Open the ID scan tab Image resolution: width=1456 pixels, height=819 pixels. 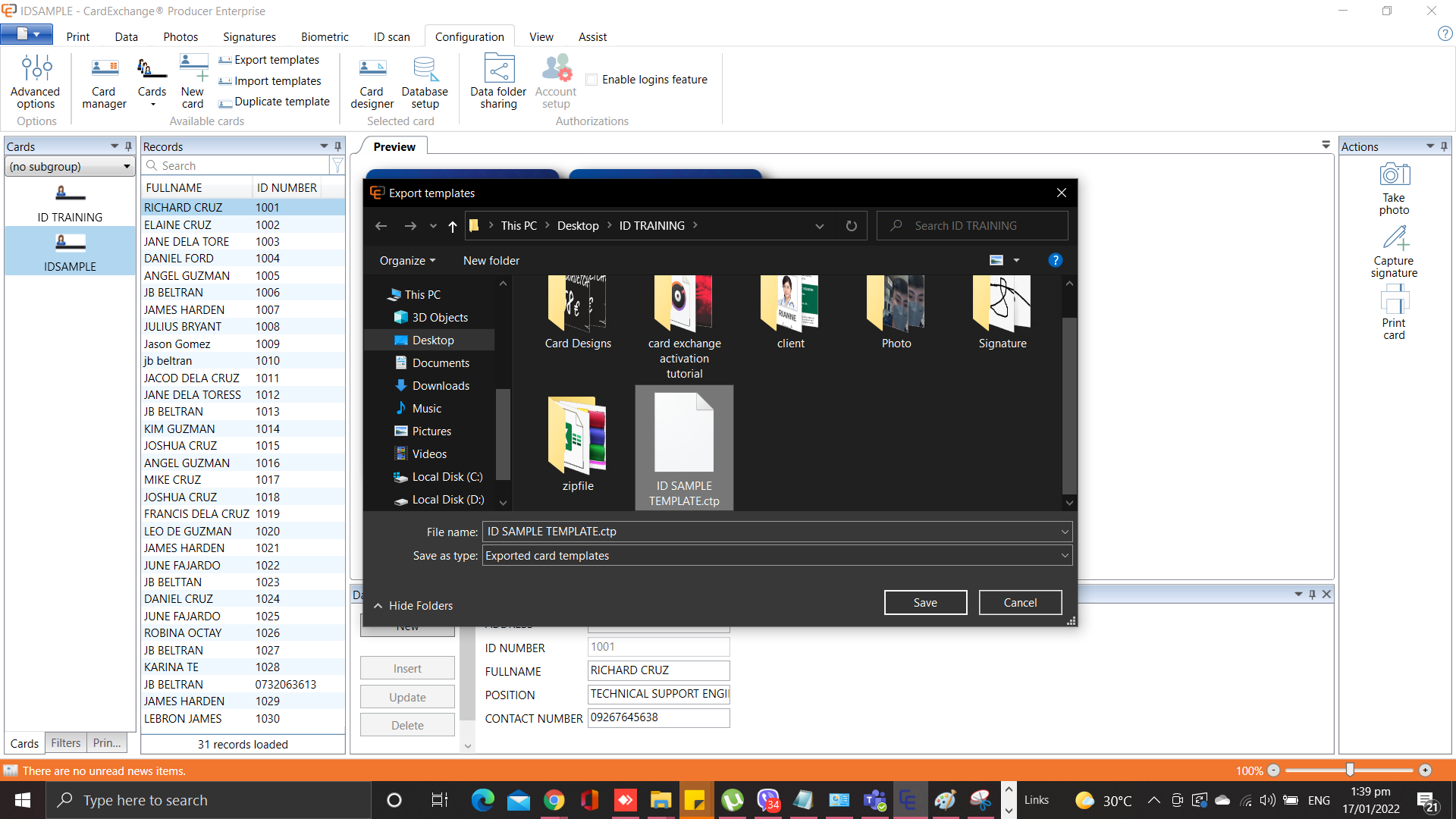pyautogui.click(x=391, y=36)
